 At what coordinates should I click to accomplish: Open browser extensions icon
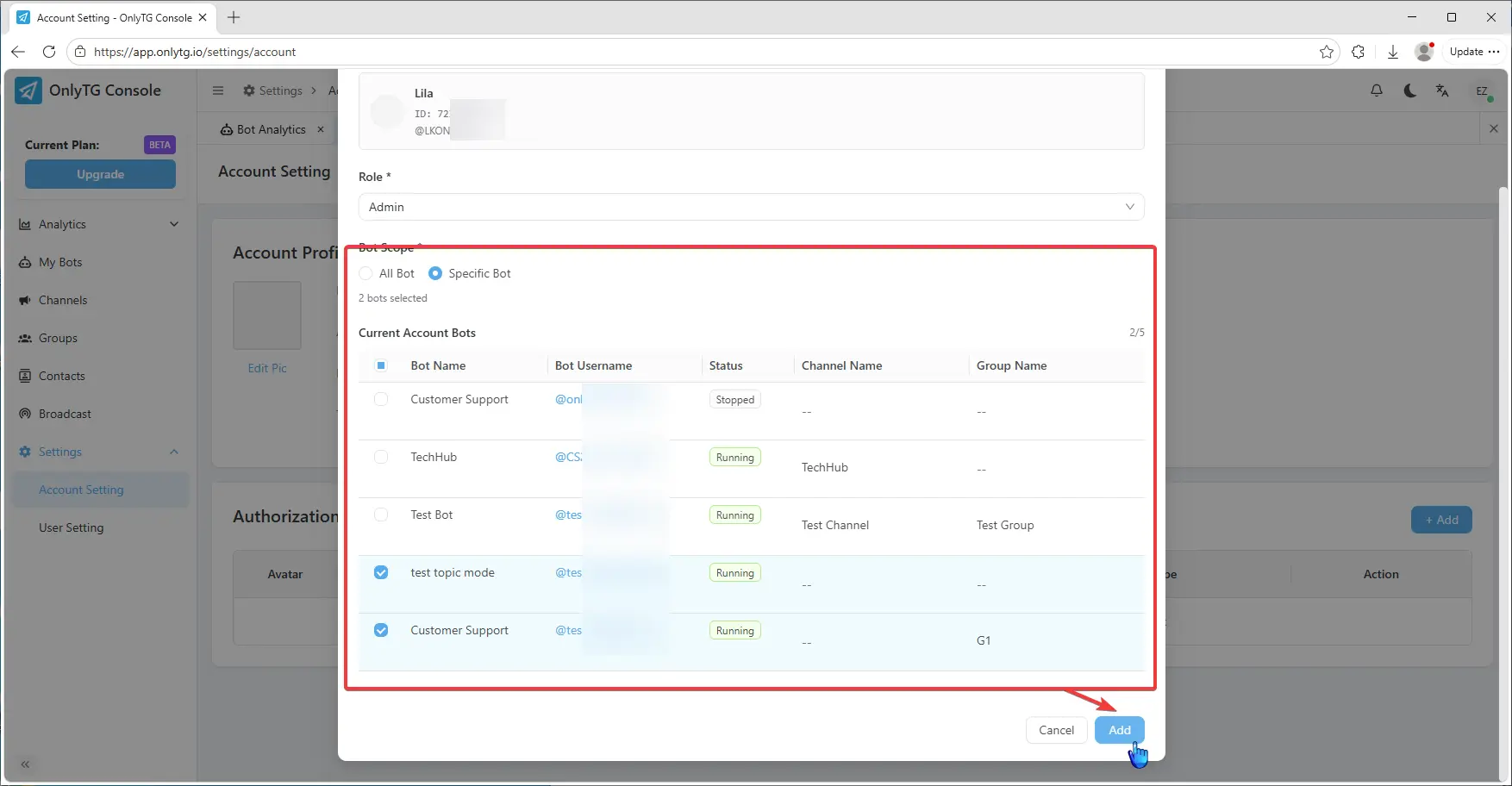1359,52
